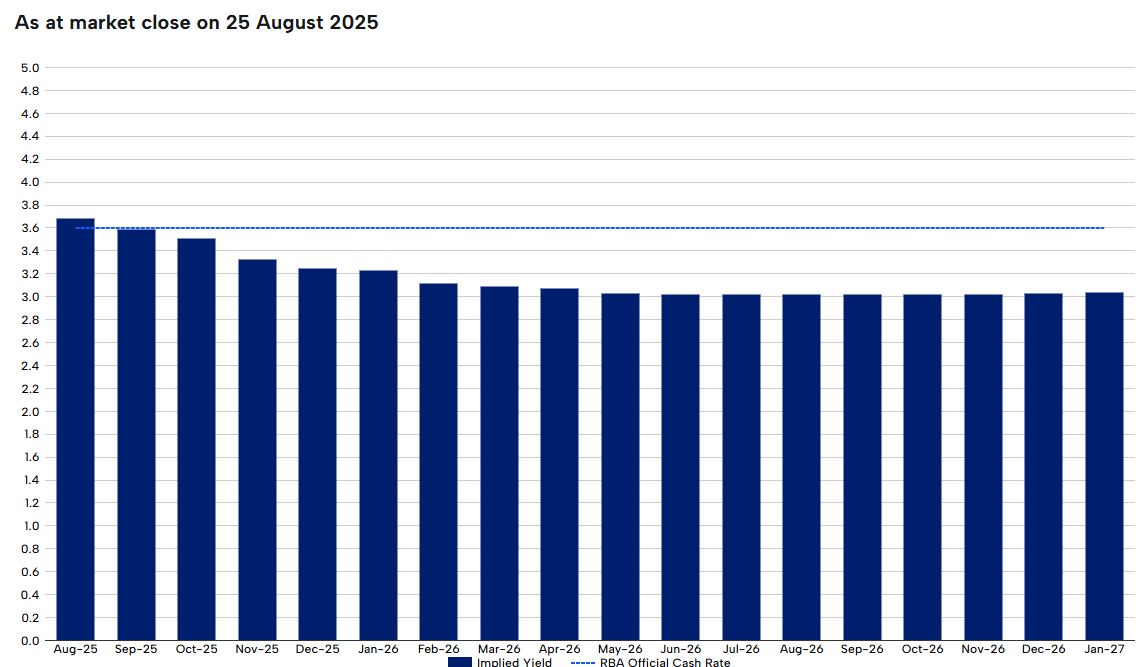
Task: Select the Apr-26 implied yield bar
Action: click(x=559, y=465)
